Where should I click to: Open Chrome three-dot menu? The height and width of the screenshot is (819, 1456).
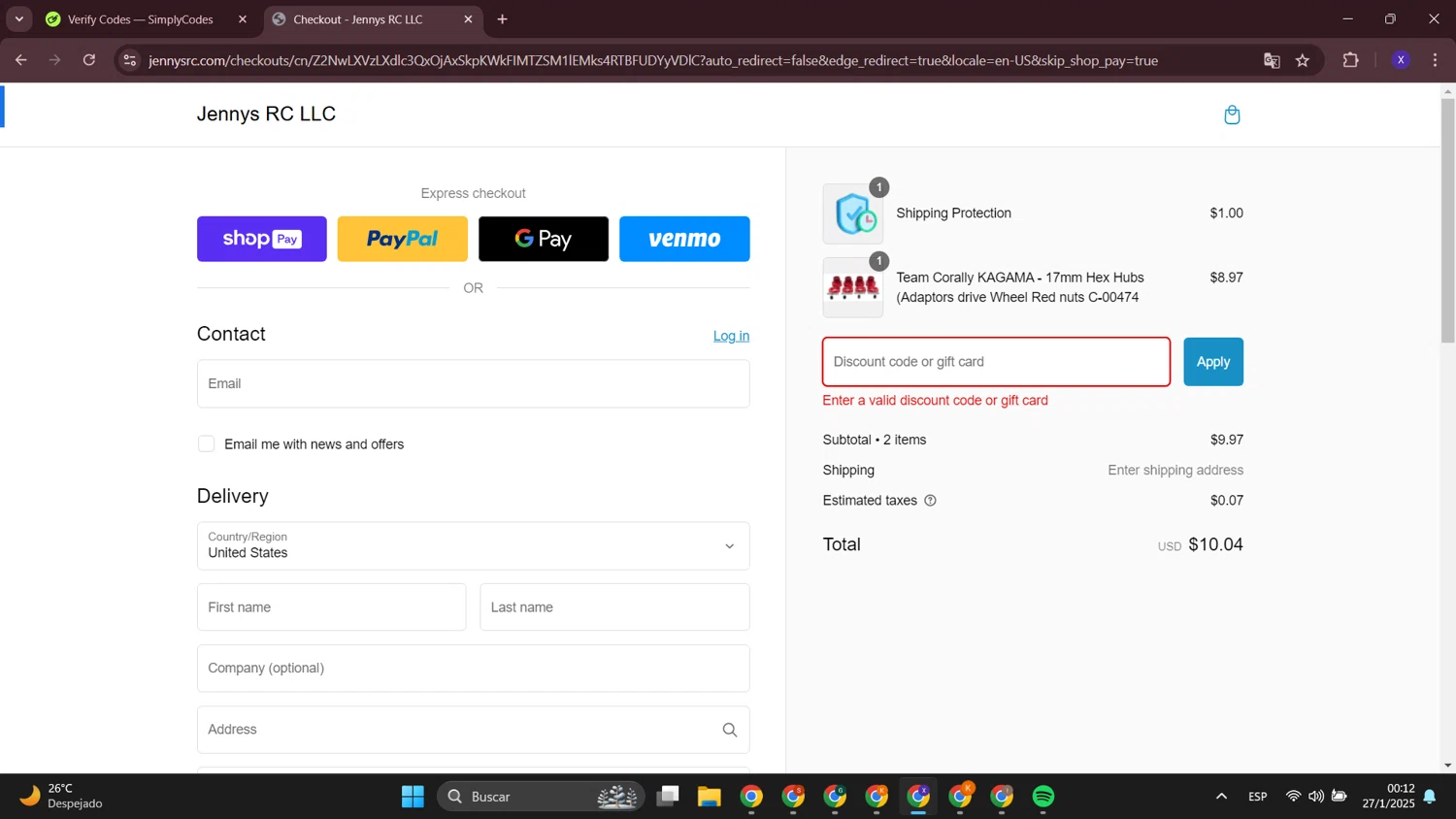point(1435,60)
